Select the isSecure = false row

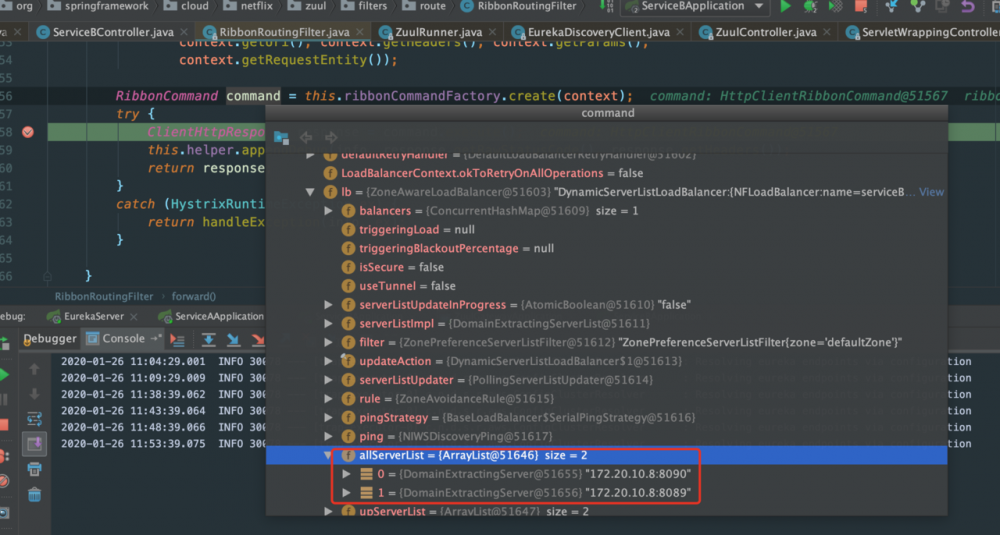point(606,267)
